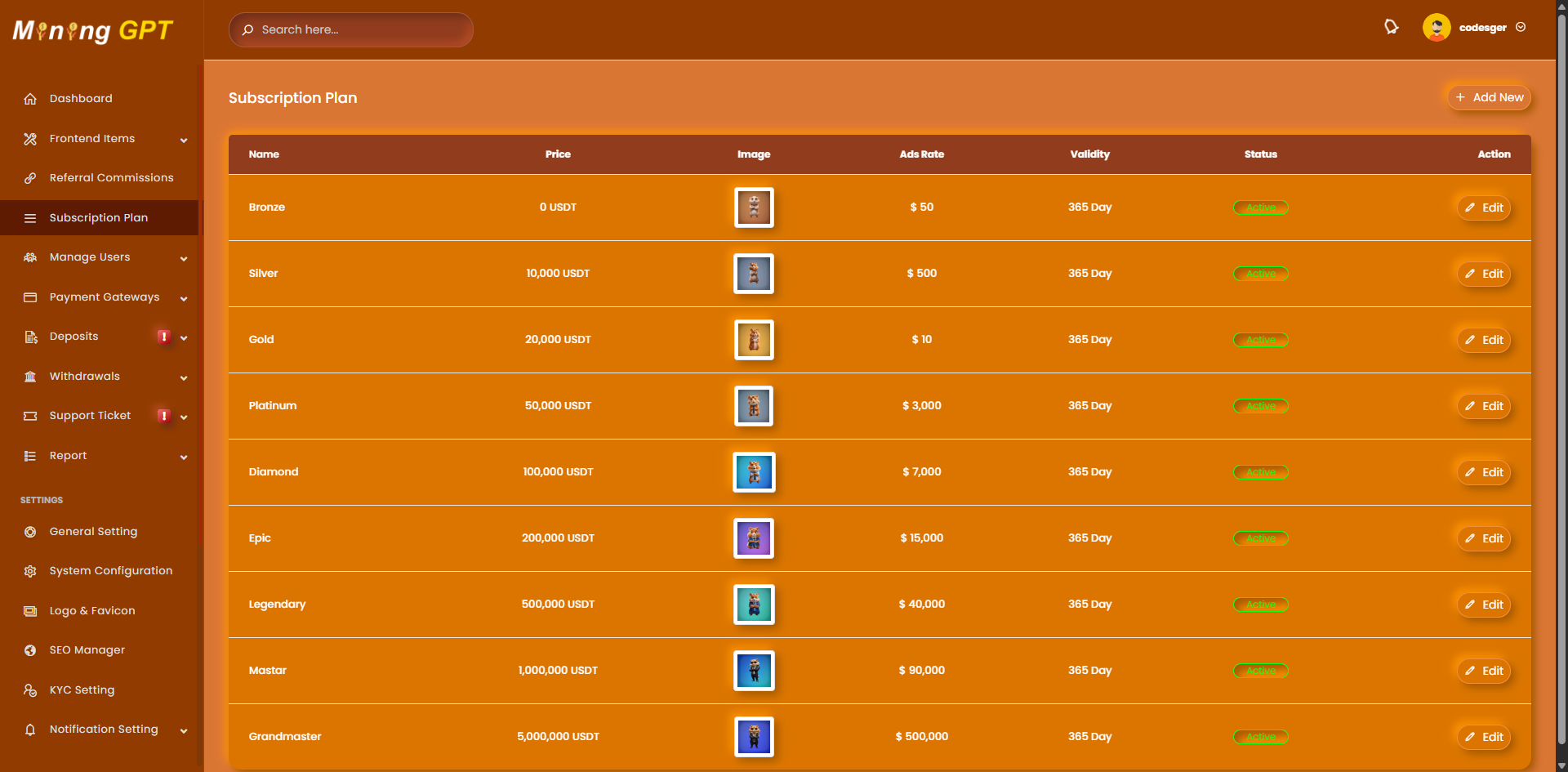Focus the Search here input field
1568x772 pixels.
point(351,29)
